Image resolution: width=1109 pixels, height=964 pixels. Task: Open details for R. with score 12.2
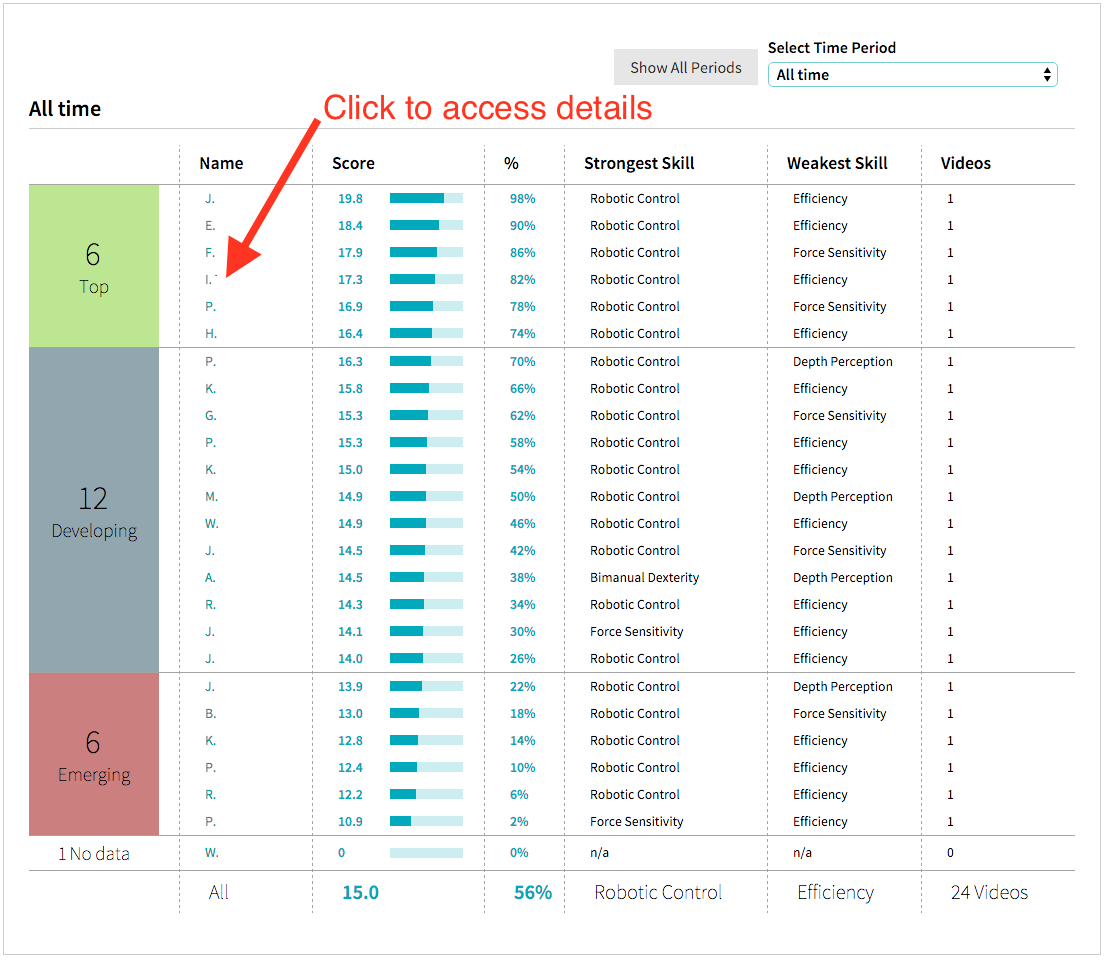click(x=211, y=795)
